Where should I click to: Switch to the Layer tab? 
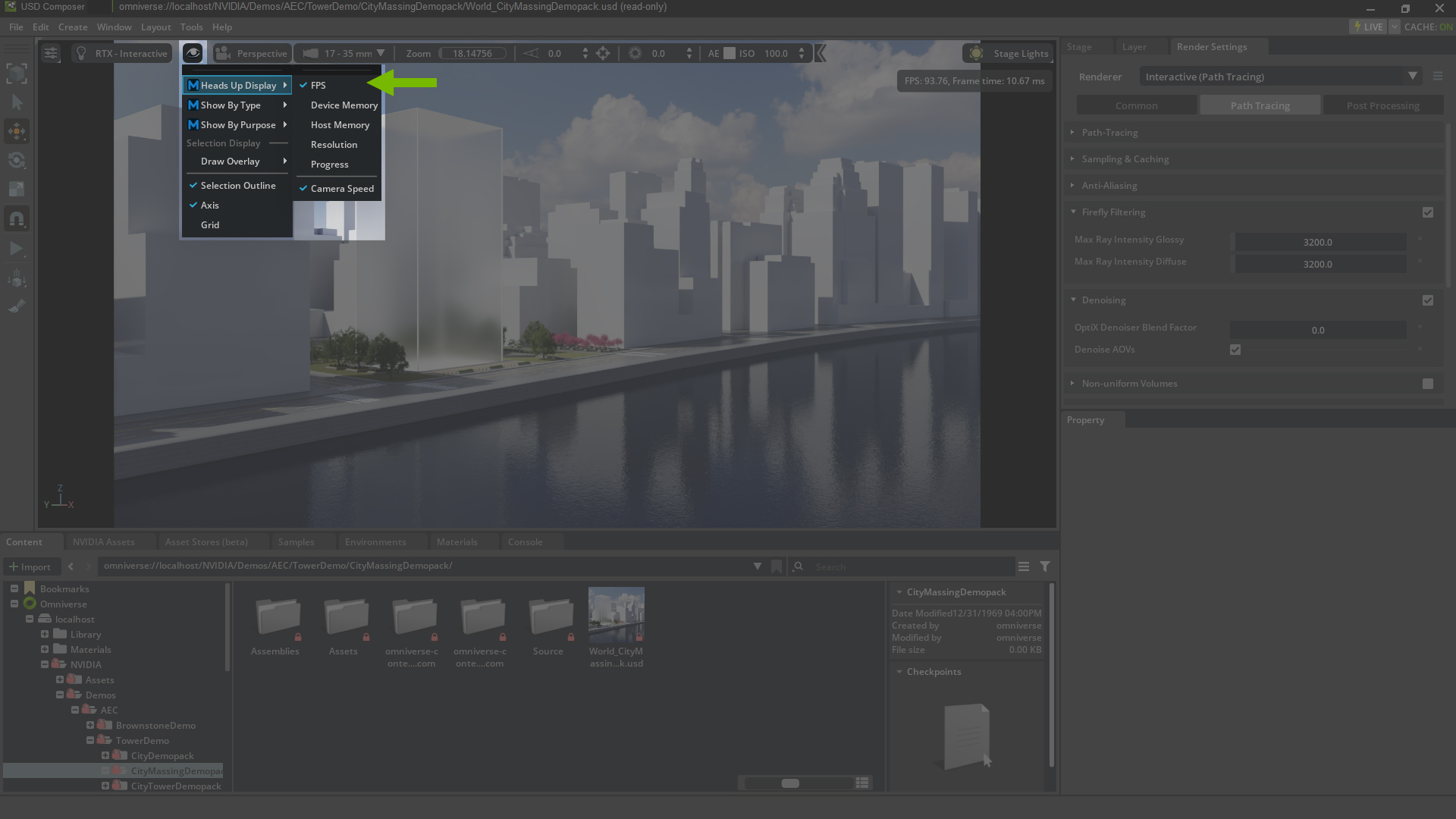tap(1134, 46)
